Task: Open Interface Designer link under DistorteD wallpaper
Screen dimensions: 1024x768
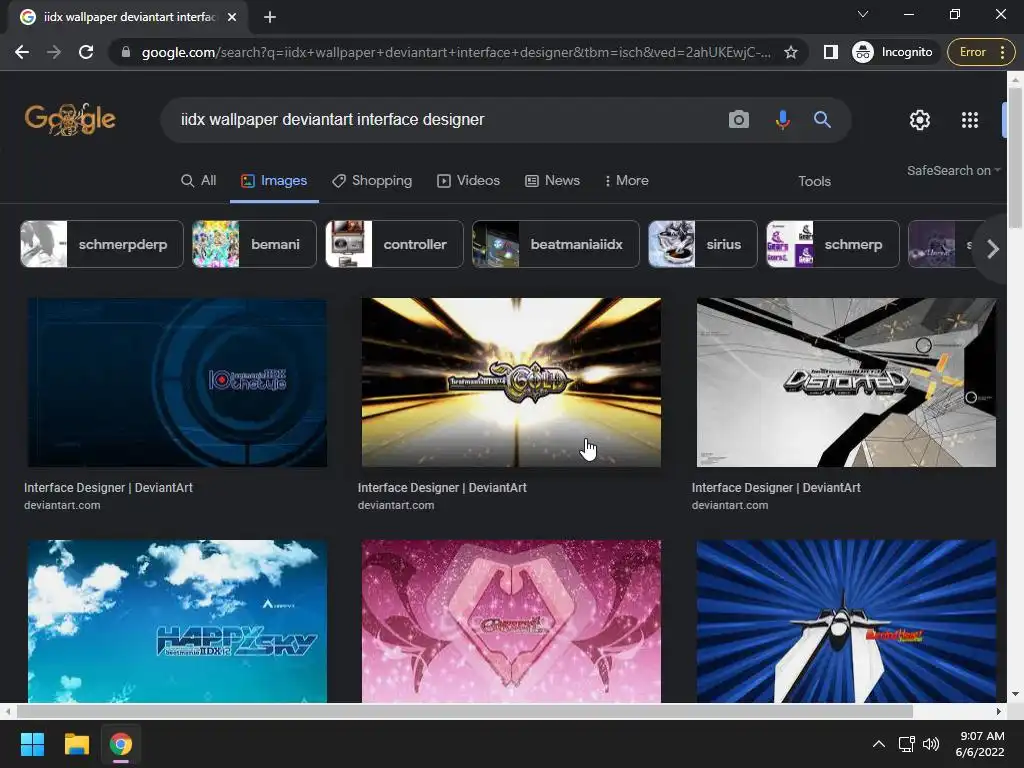Action: click(x=776, y=488)
